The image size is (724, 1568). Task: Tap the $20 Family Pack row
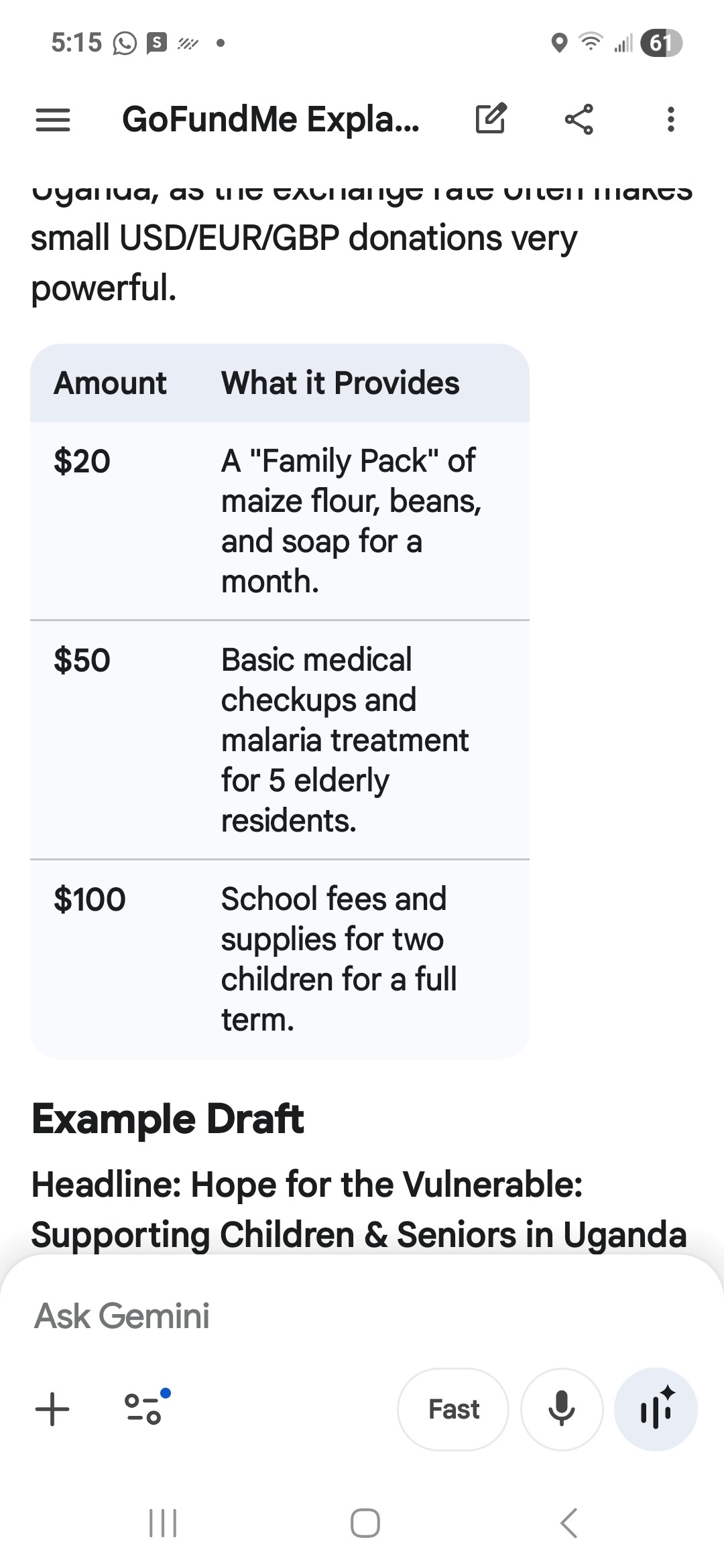tap(280, 521)
